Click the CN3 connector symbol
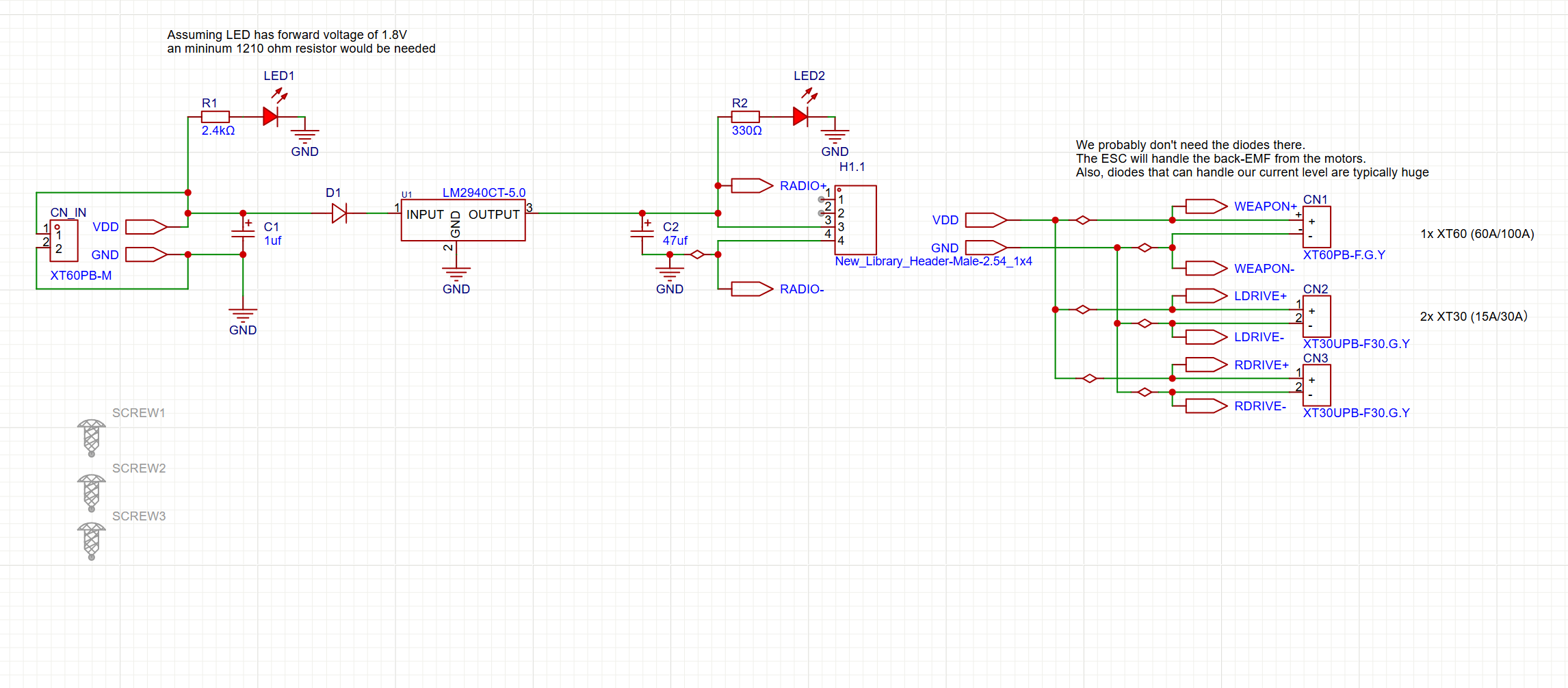This screenshot has height=688, width=1568. coord(1316,385)
